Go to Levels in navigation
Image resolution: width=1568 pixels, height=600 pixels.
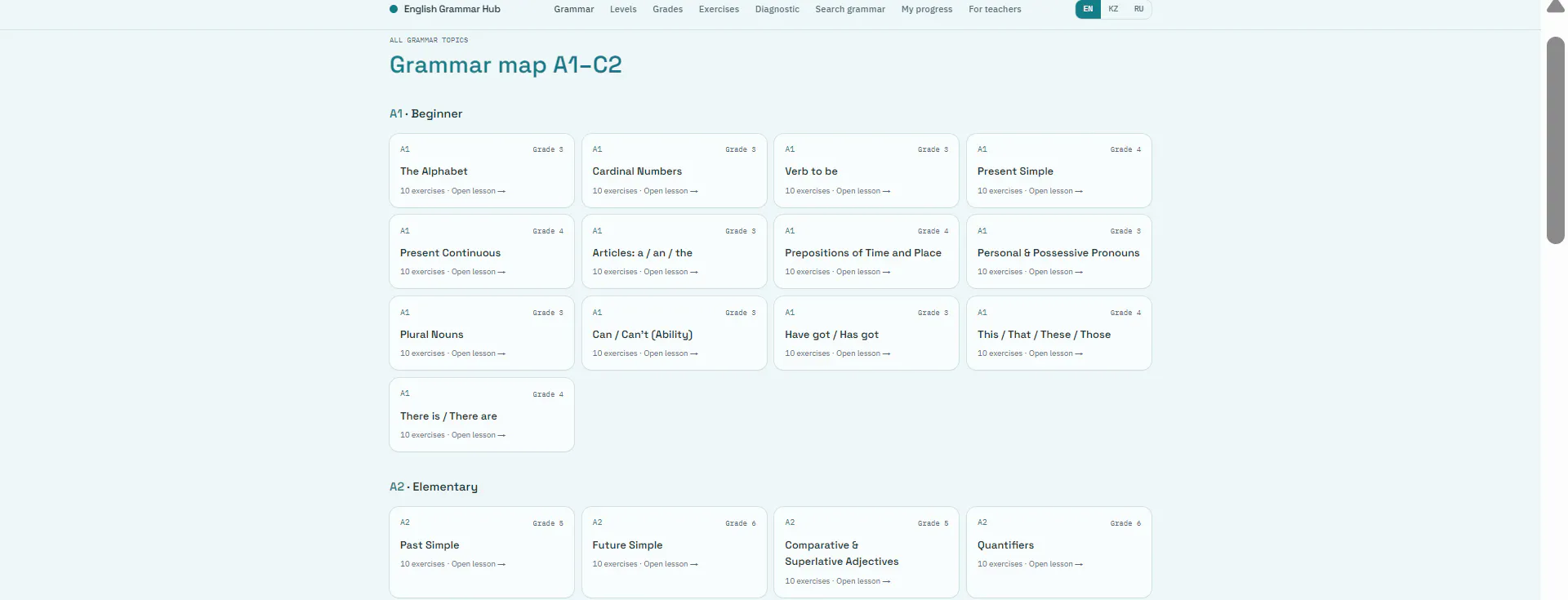pos(623,9)
